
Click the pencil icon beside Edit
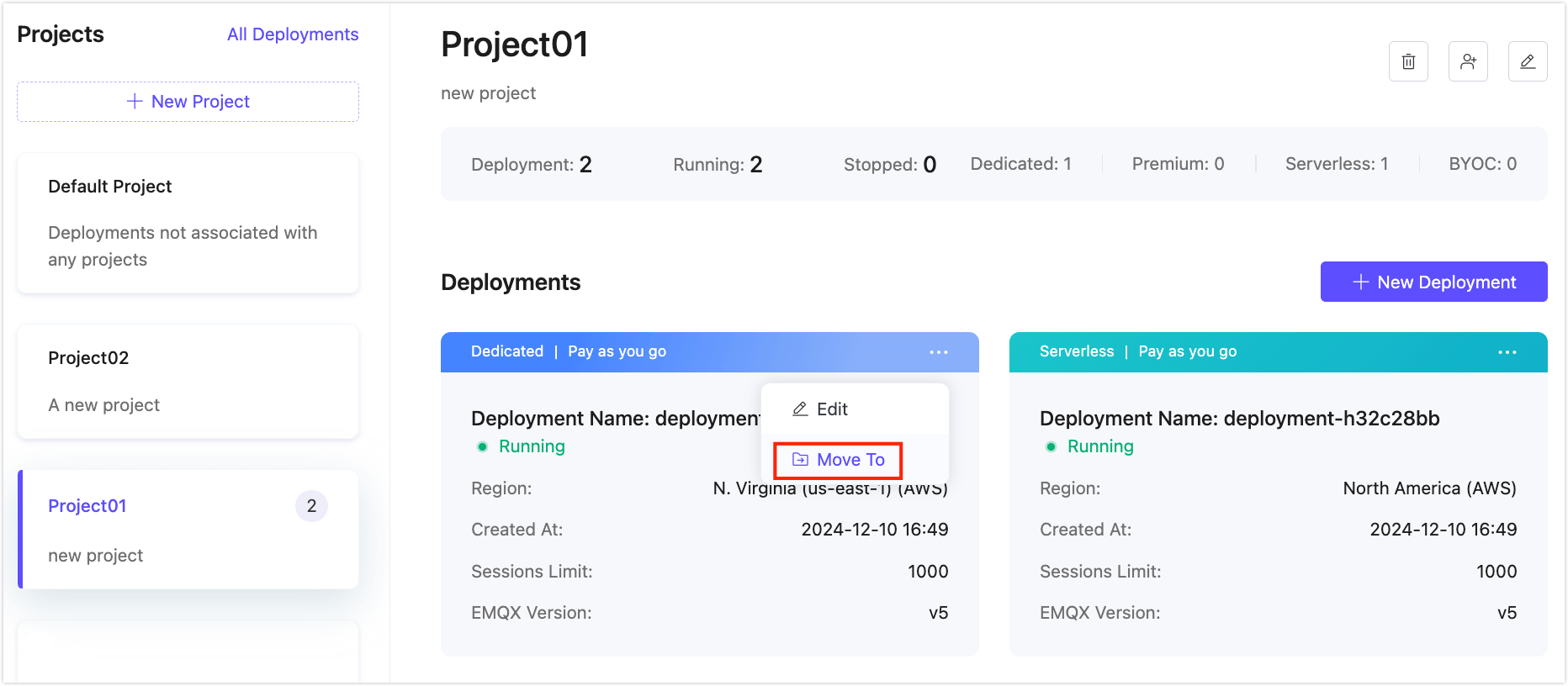(800, 409)
